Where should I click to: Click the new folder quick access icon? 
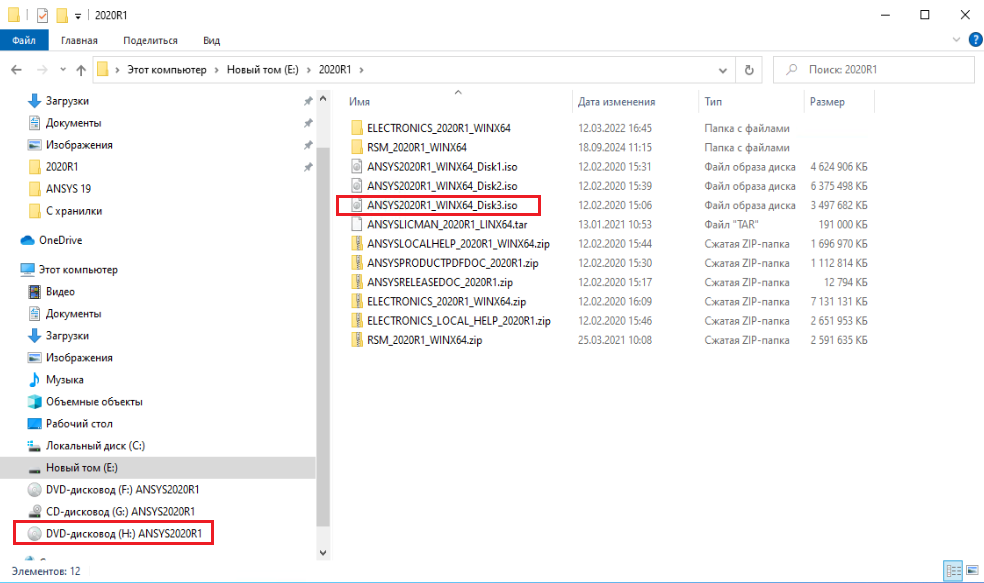62,15
